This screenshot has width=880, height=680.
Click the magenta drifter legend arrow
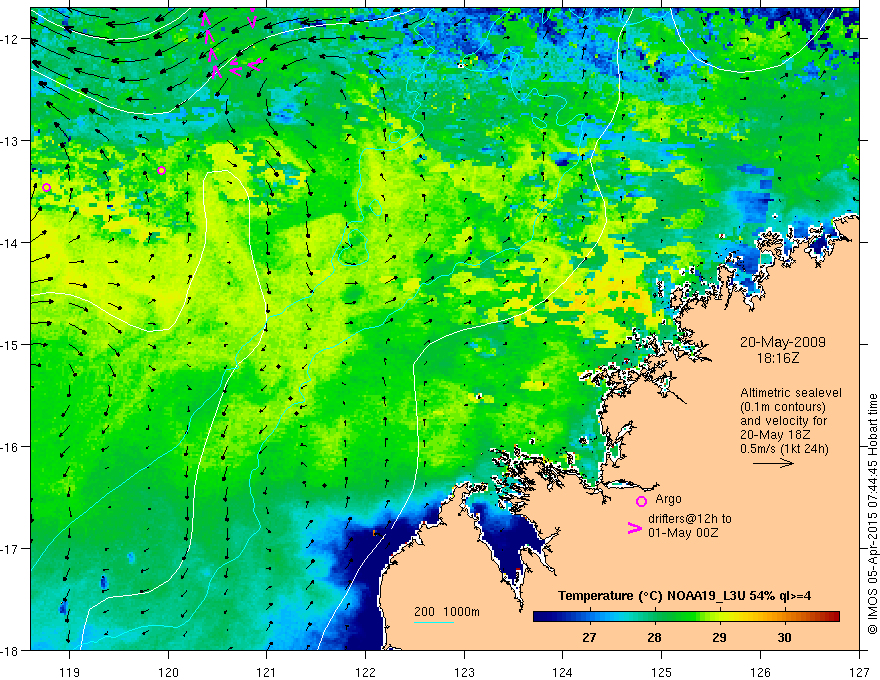[635, 528]
